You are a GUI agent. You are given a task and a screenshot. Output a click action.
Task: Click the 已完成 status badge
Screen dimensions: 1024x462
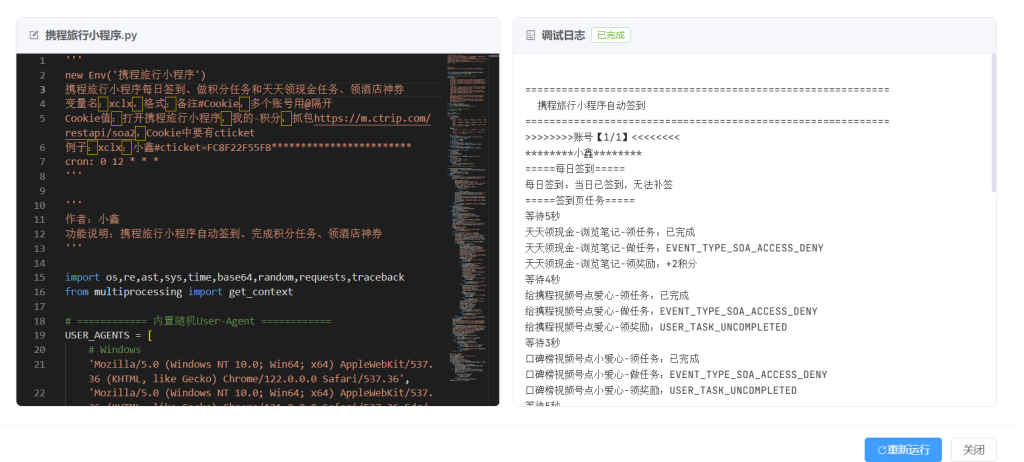[x=611, y=35]
